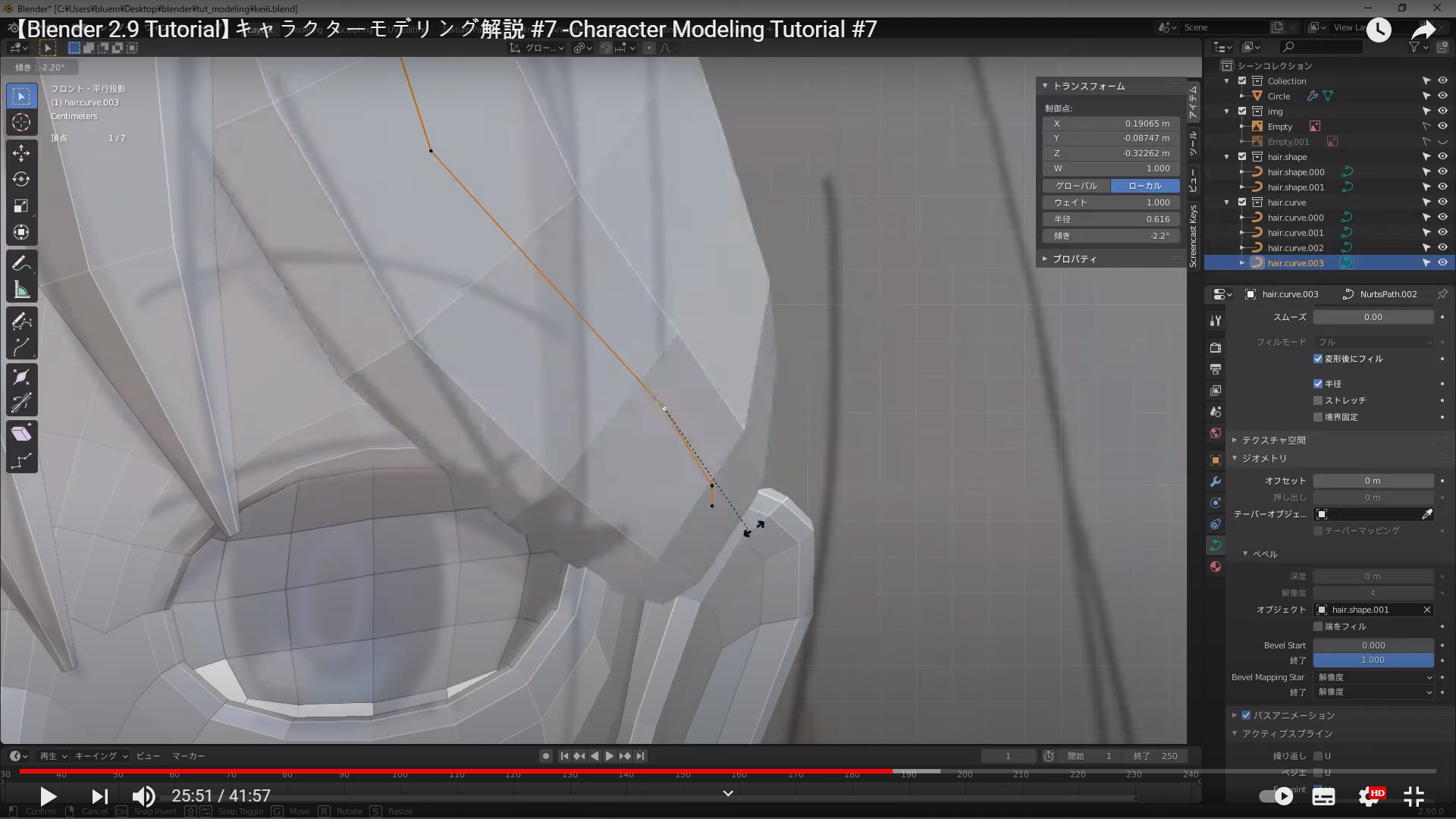This screenshot has width=1456, height=819.
Task: Open the Material properties tab icon
Action: (1216, 566)
